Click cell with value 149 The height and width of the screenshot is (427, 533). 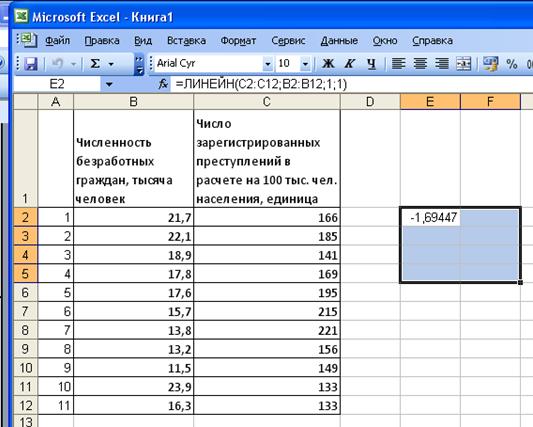[x=267, y=368]
